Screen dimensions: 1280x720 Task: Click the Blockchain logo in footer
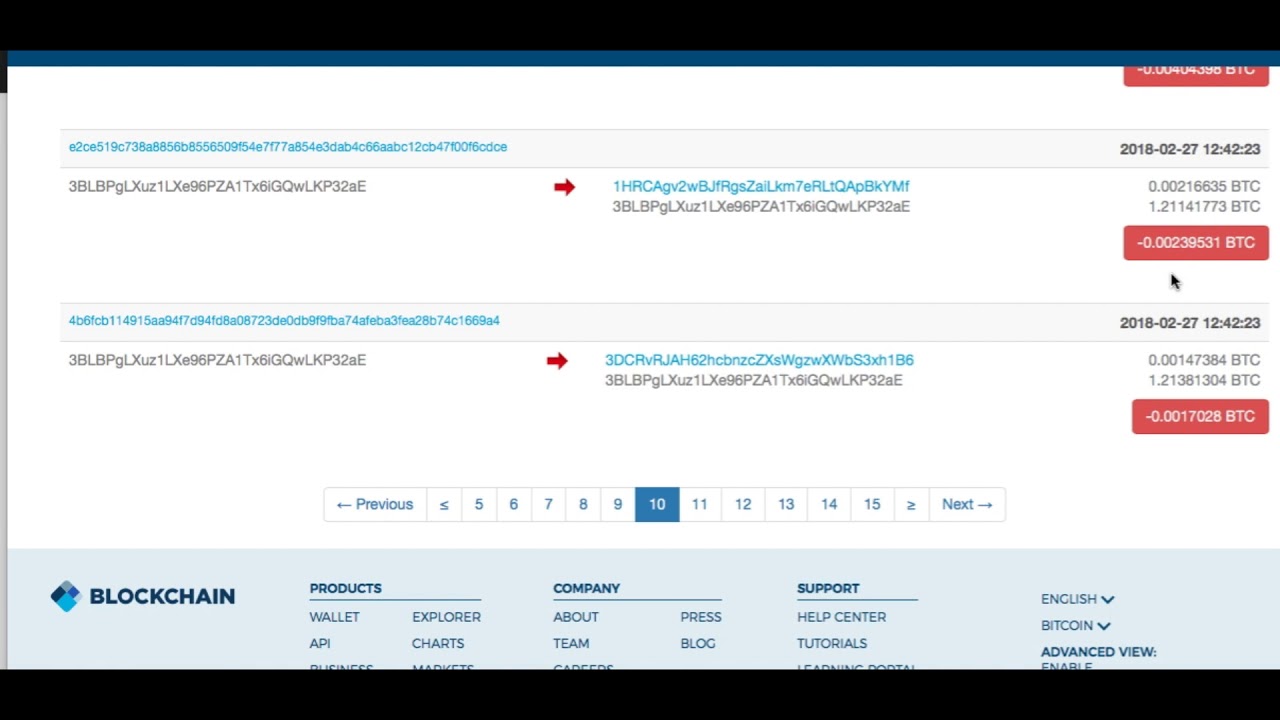(143, 596)
